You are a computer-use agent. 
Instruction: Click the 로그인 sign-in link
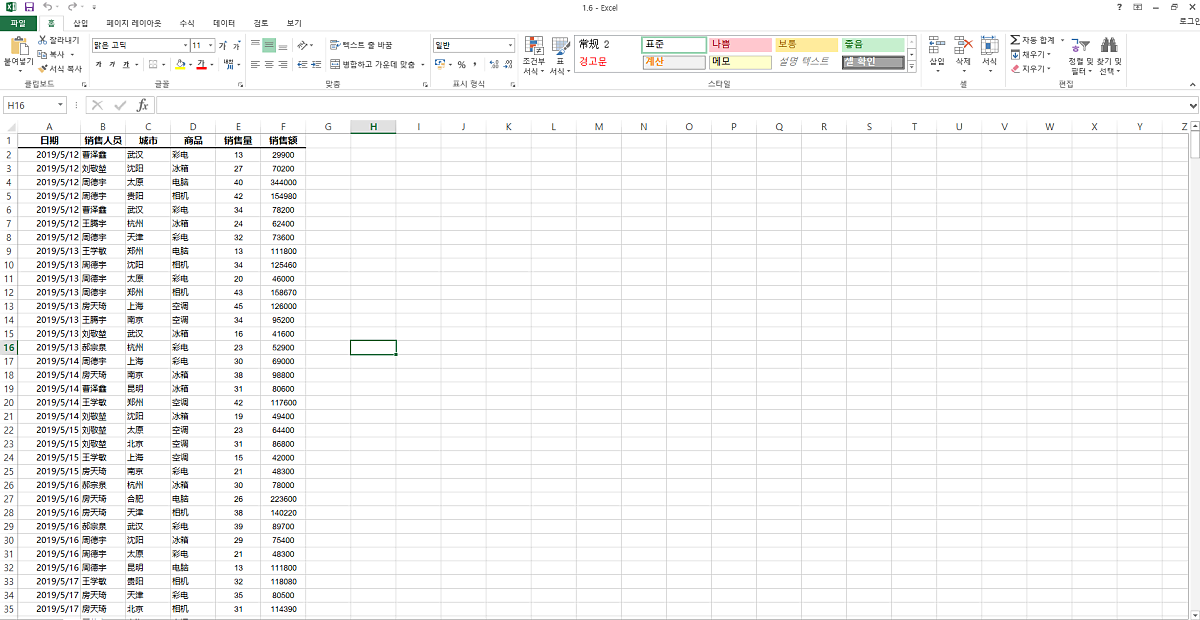[x=1188, y=22]
